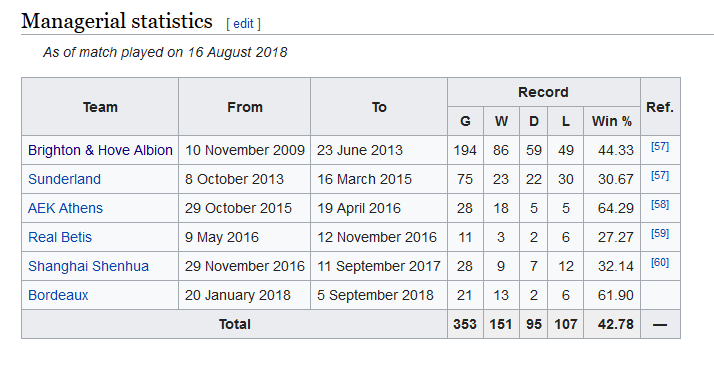Click citation [60] for Shanghai Shenhua
The height and width of the screenshot is (366, 714).
660,263
